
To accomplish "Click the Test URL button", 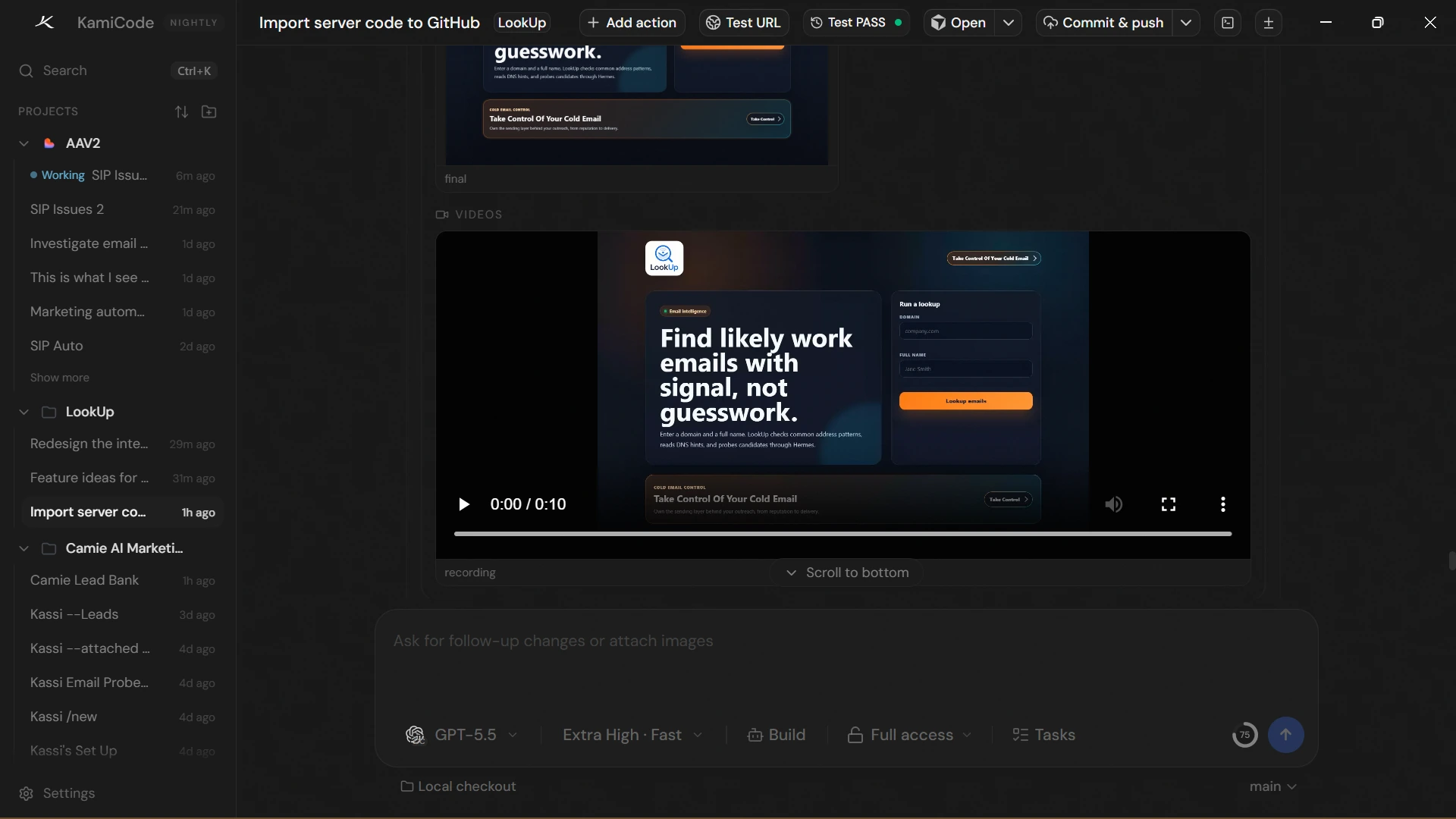I will (x=744, y=23).
